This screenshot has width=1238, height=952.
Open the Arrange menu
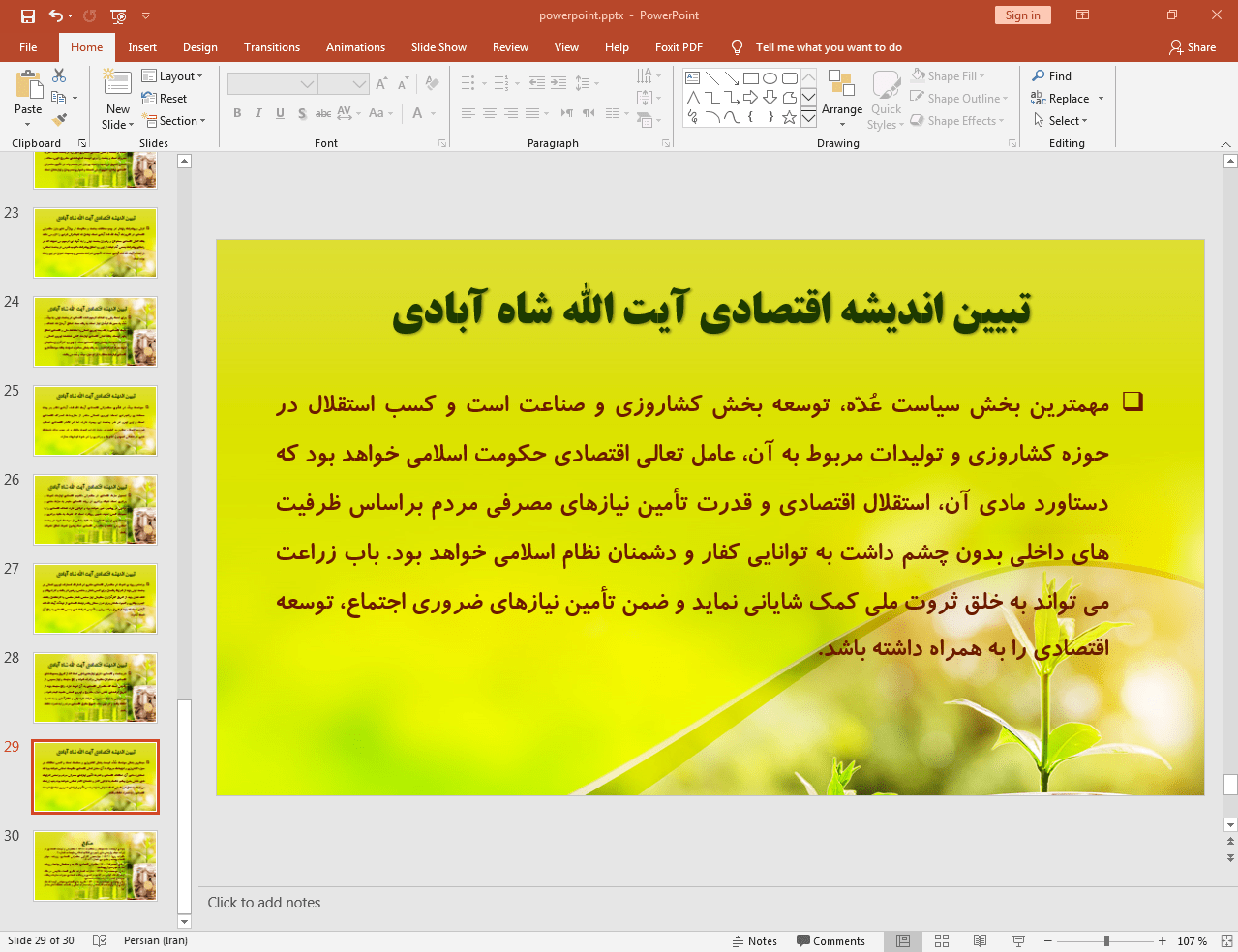[842, 100]
